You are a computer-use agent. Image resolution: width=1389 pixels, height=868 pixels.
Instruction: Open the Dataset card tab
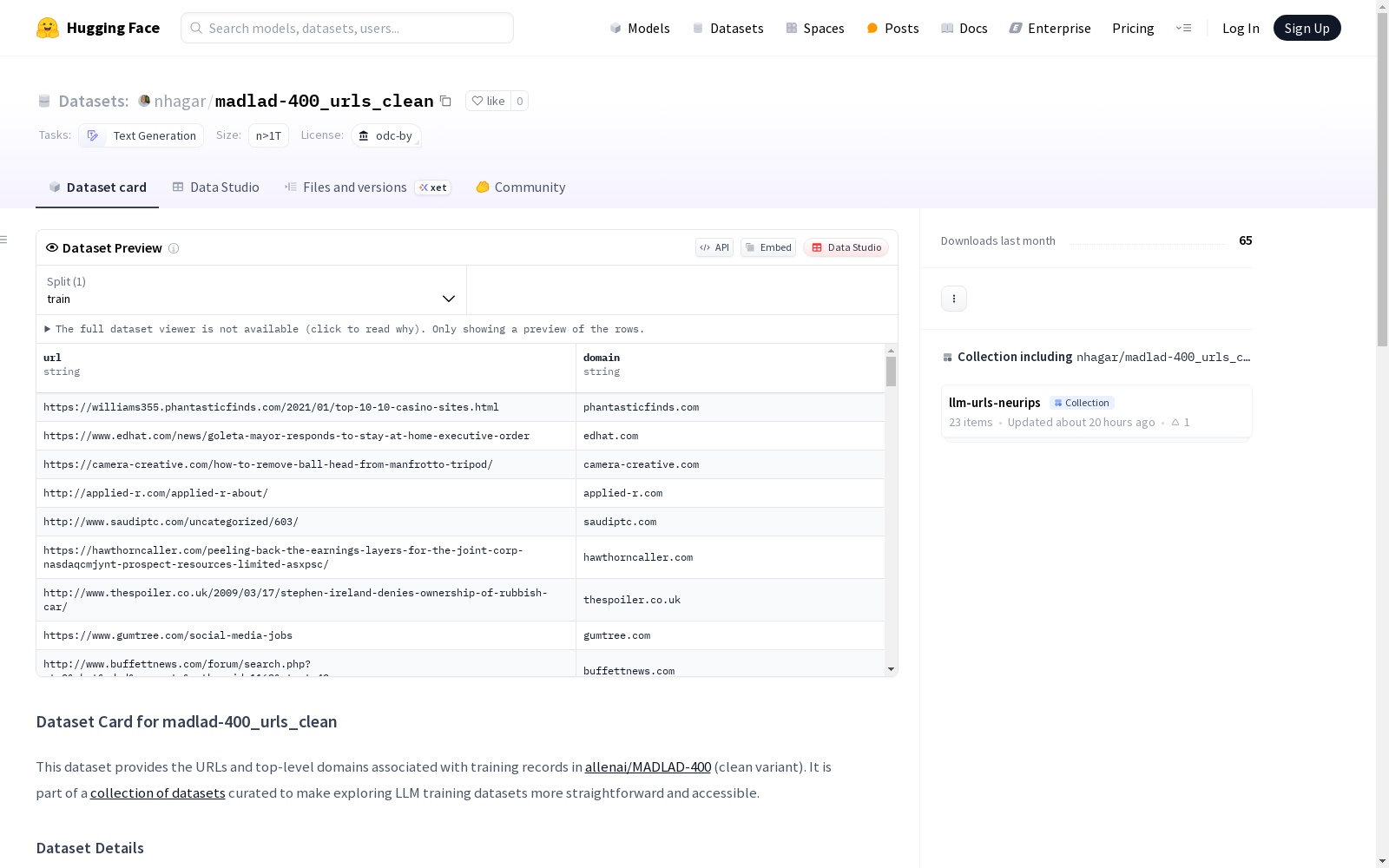(97, 187)
